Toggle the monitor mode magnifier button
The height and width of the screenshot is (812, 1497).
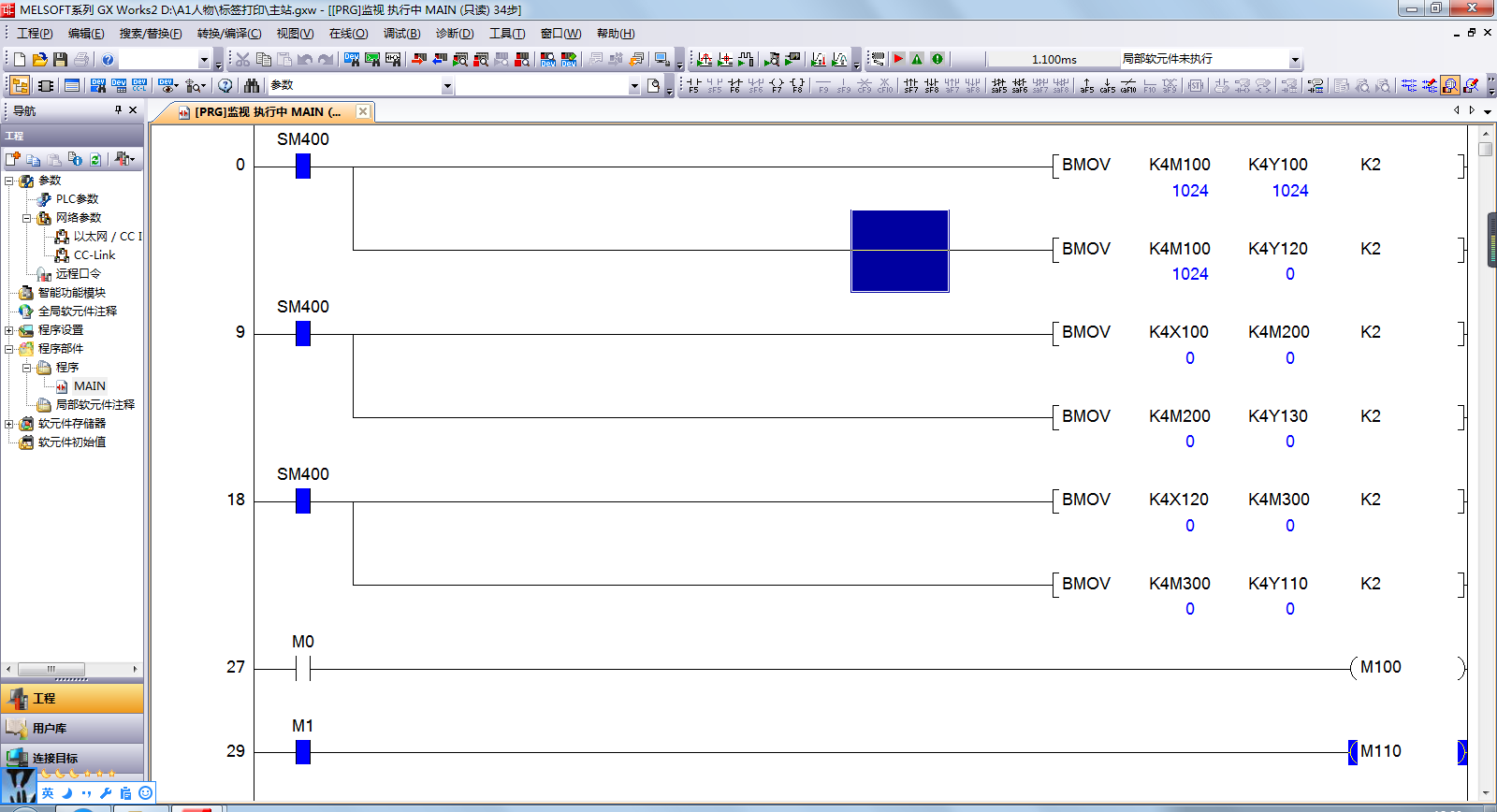coord(1449,85)
